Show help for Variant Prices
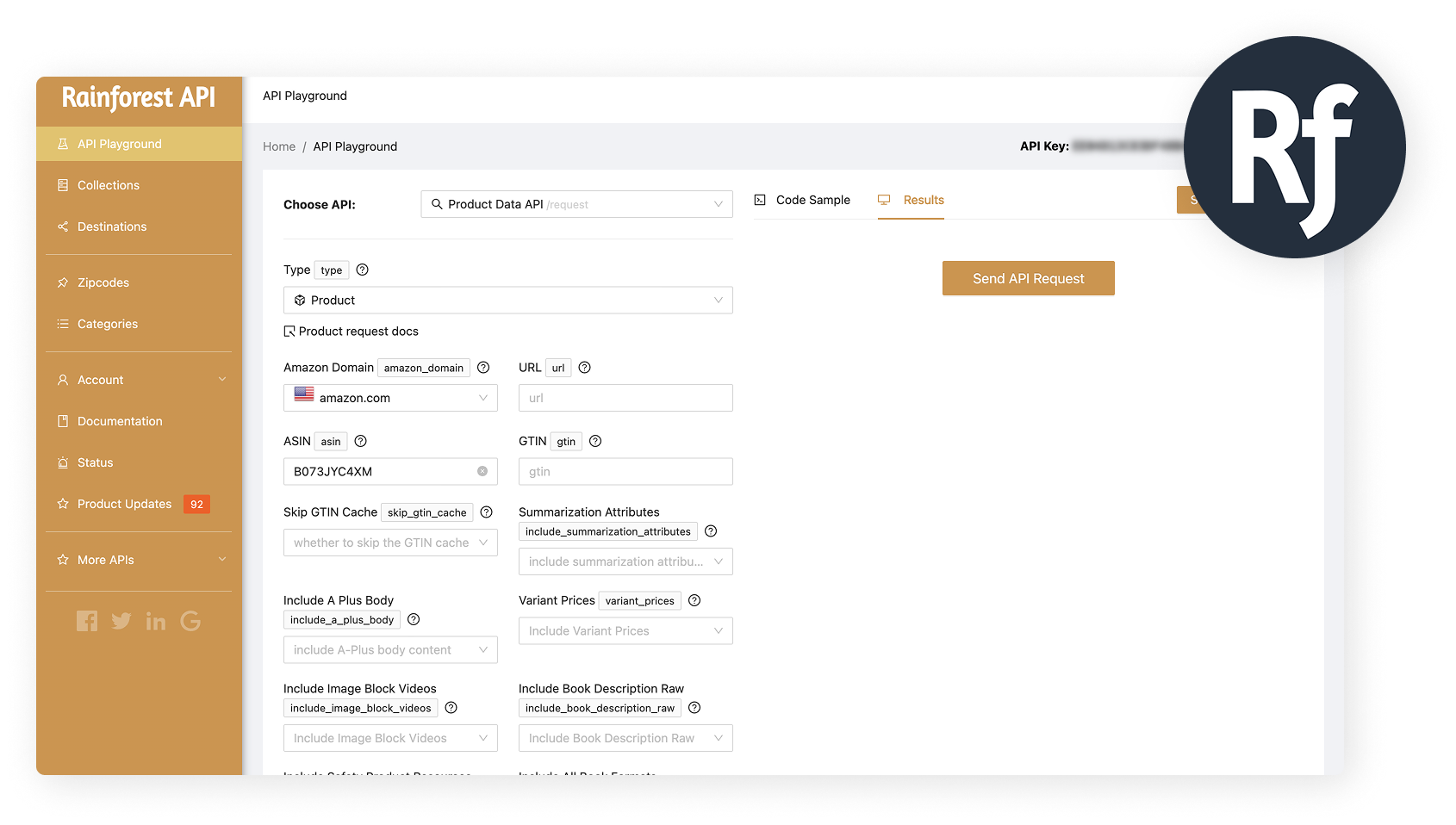The image size is (1456, 825). (x=694, y=600)
